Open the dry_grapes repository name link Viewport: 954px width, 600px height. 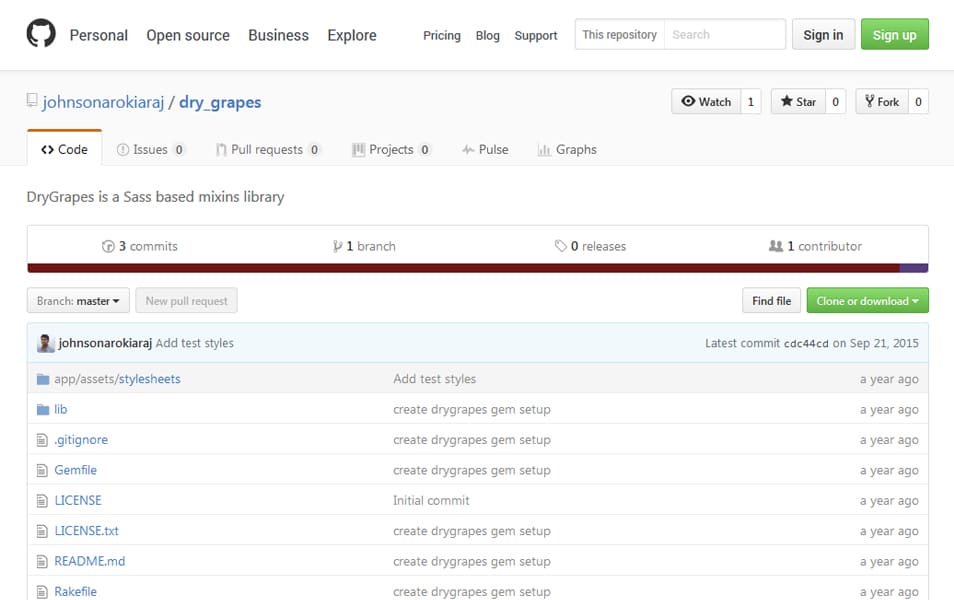[220, 102]
